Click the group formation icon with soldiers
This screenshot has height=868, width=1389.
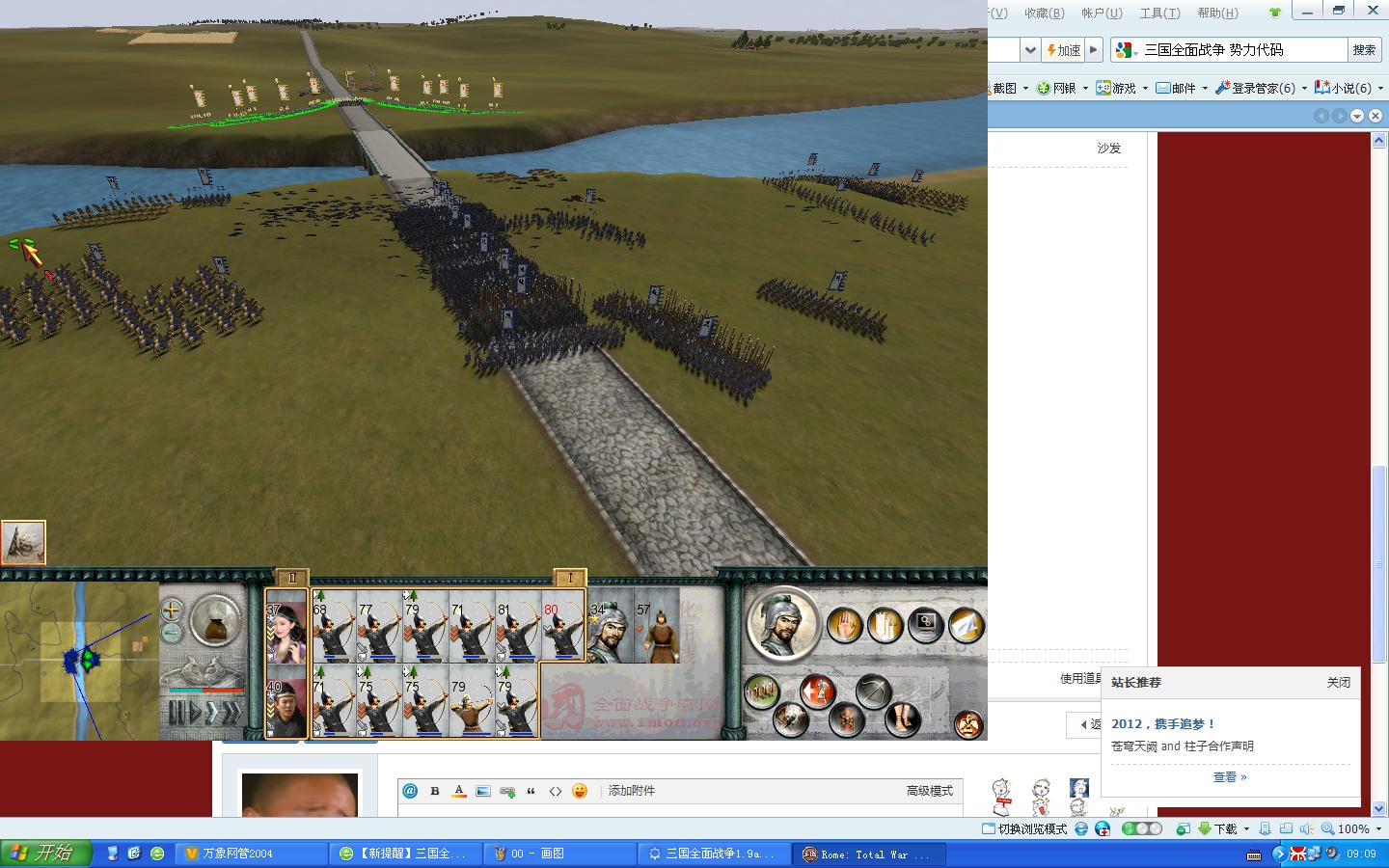point(761,691)
